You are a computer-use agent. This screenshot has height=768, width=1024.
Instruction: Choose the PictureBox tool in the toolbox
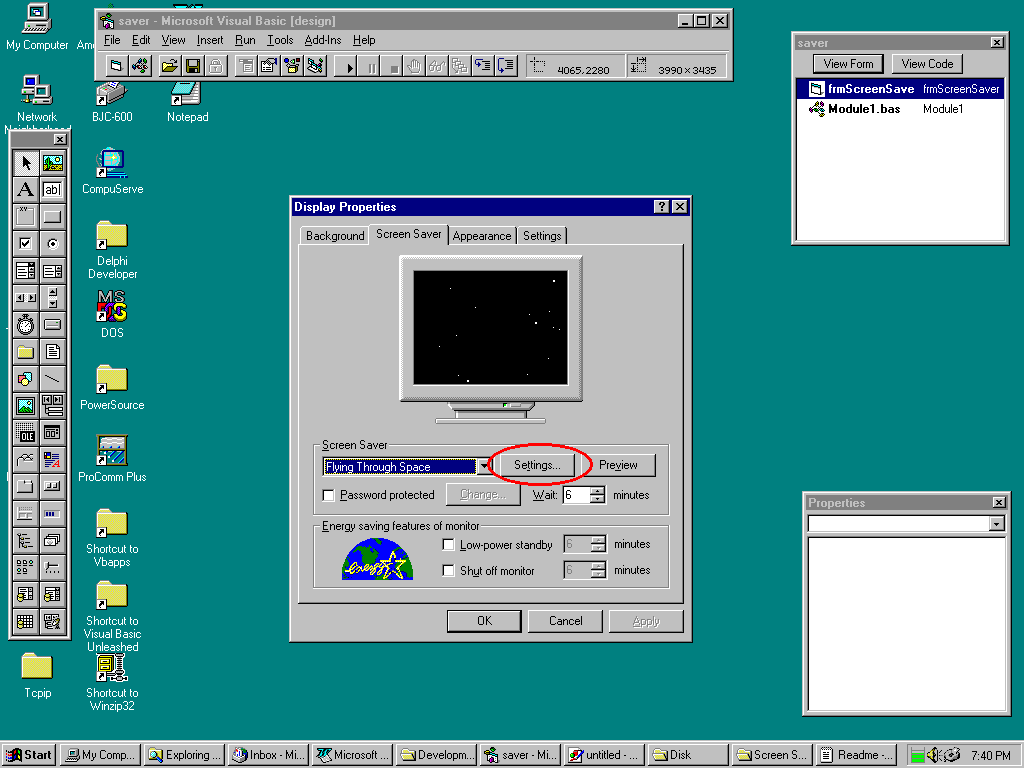tap(52, 163)
